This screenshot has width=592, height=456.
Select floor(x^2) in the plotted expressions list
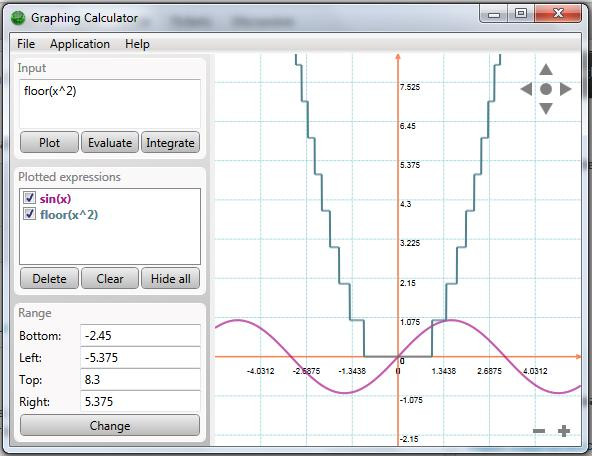[x=69, y=215]
